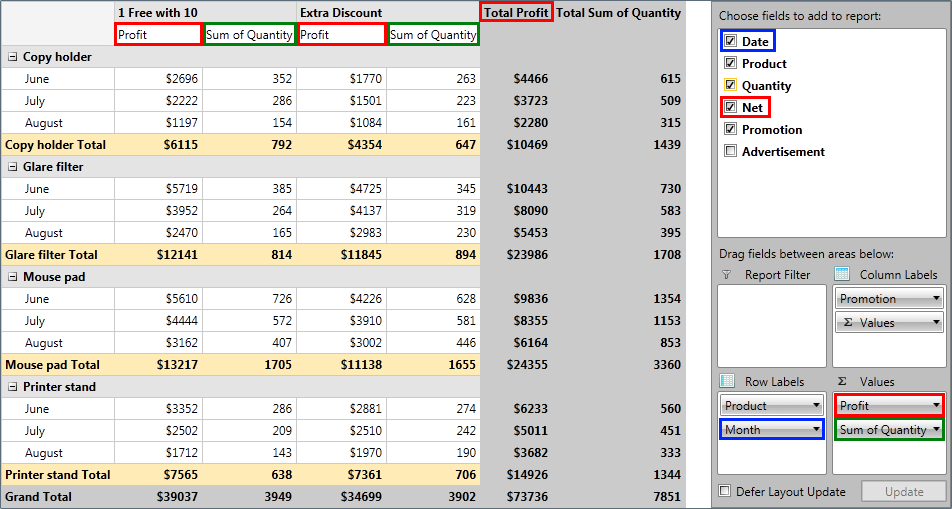Click the $14926 Printer stand total profit

[527, 475]
